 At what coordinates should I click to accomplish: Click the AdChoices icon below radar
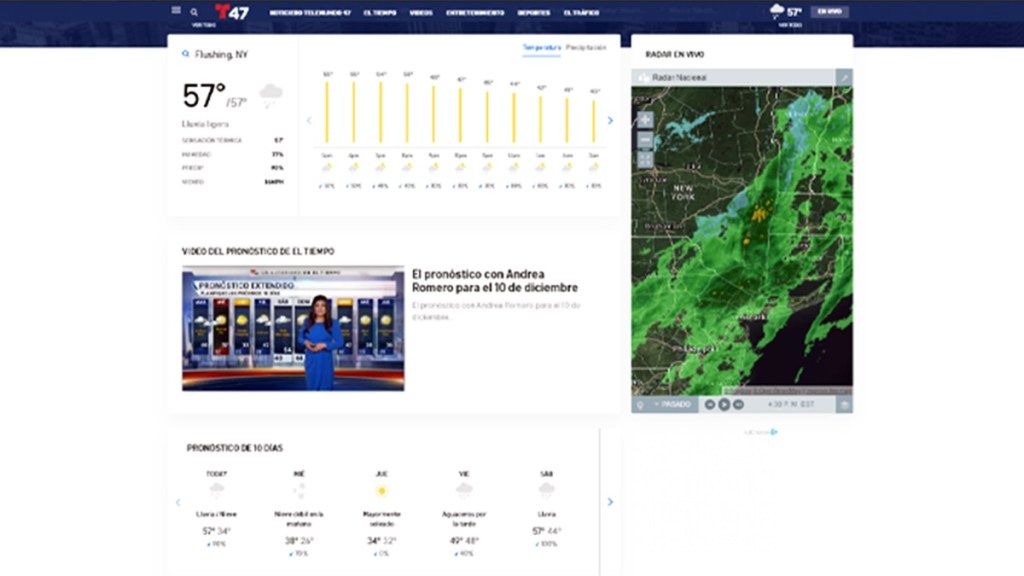click(774, 432)
